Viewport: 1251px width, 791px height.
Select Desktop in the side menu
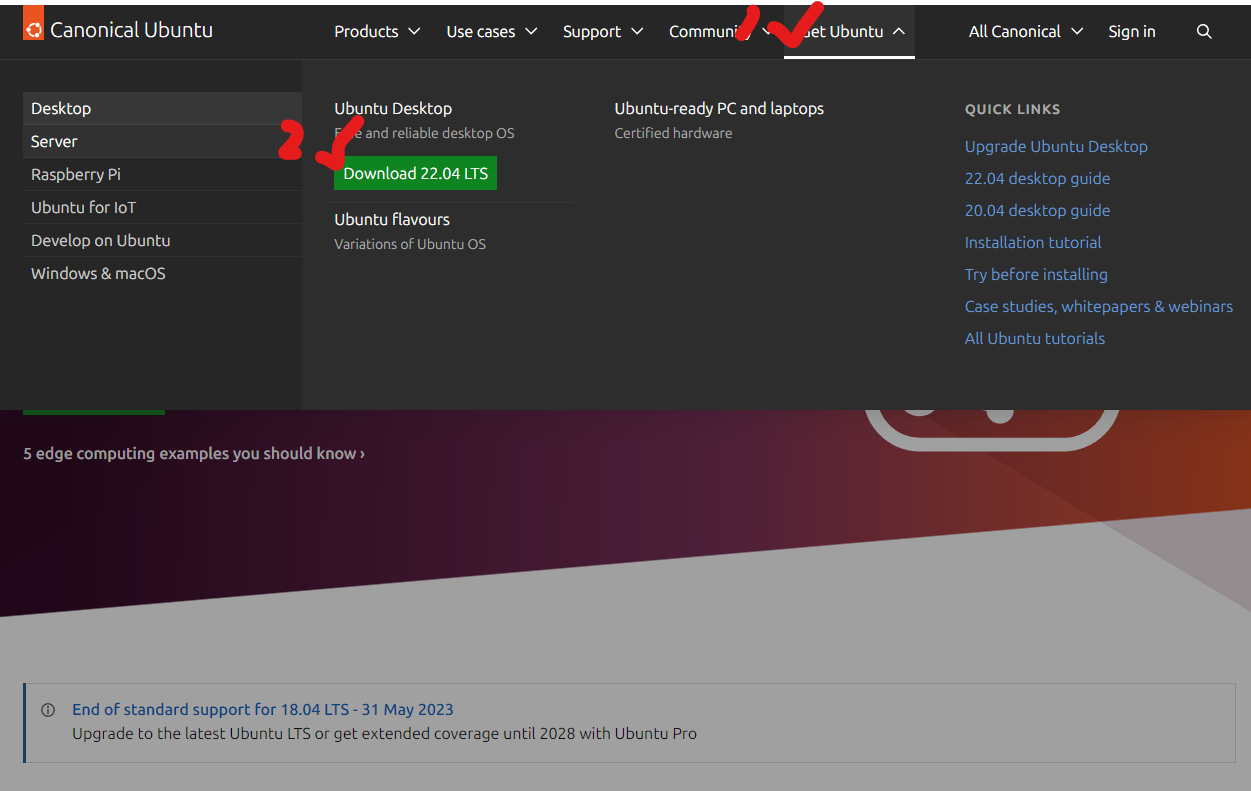pos(162,108)
